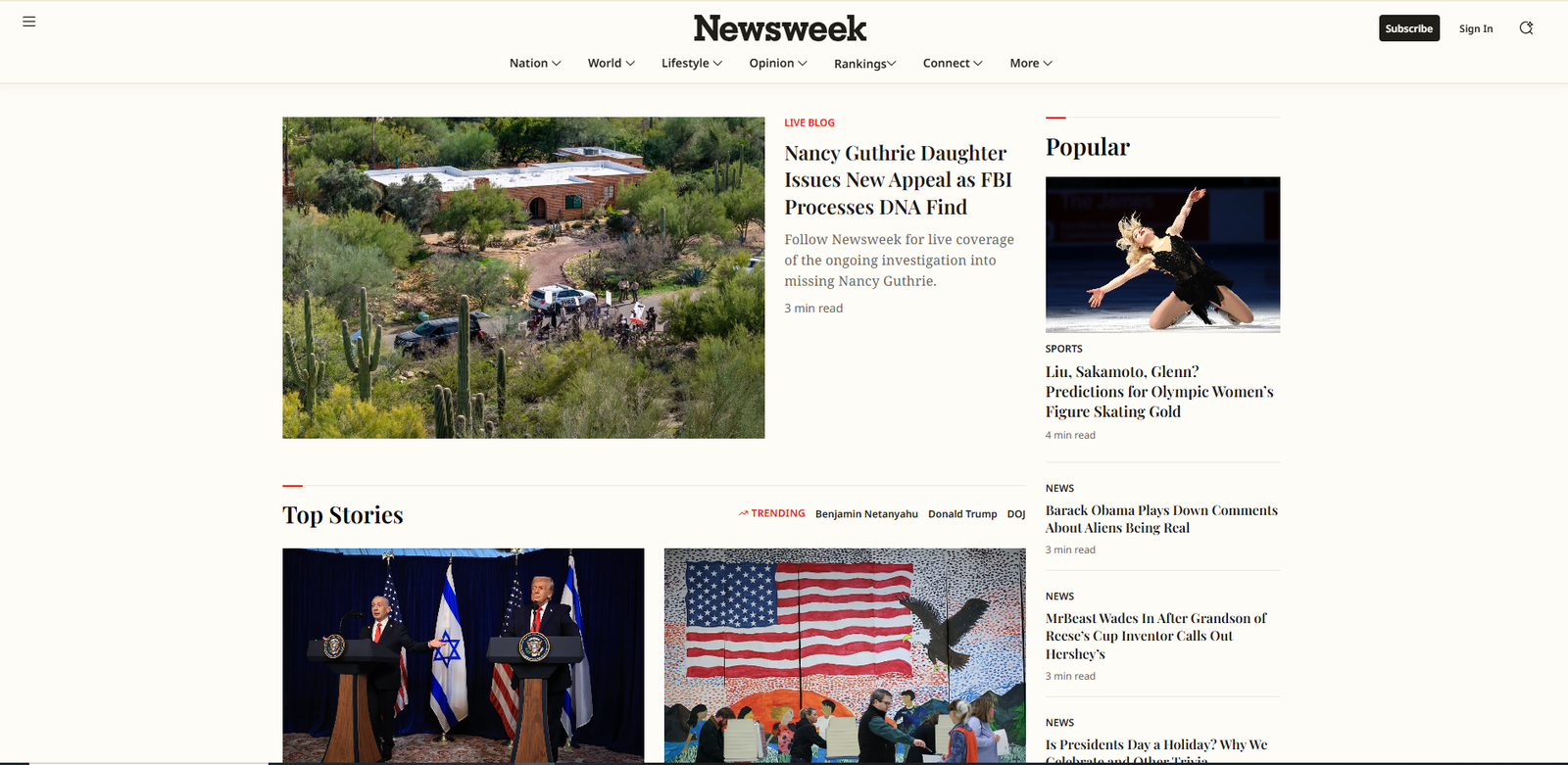This screenshot has width=1568, height=765.
Task: Click the NEWS label above Presidents Day article
Action: click(x=1060, y=723)
